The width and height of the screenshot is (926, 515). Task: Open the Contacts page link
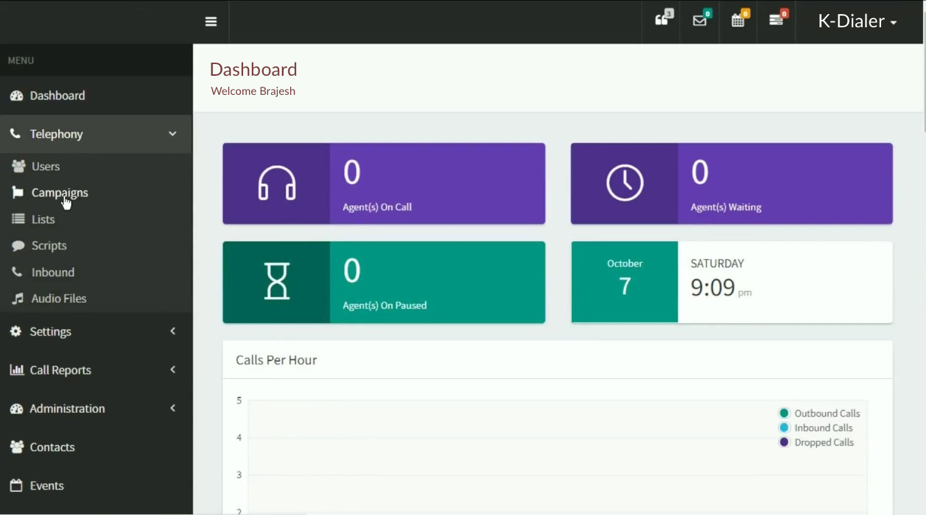click(x=52, y=447)
